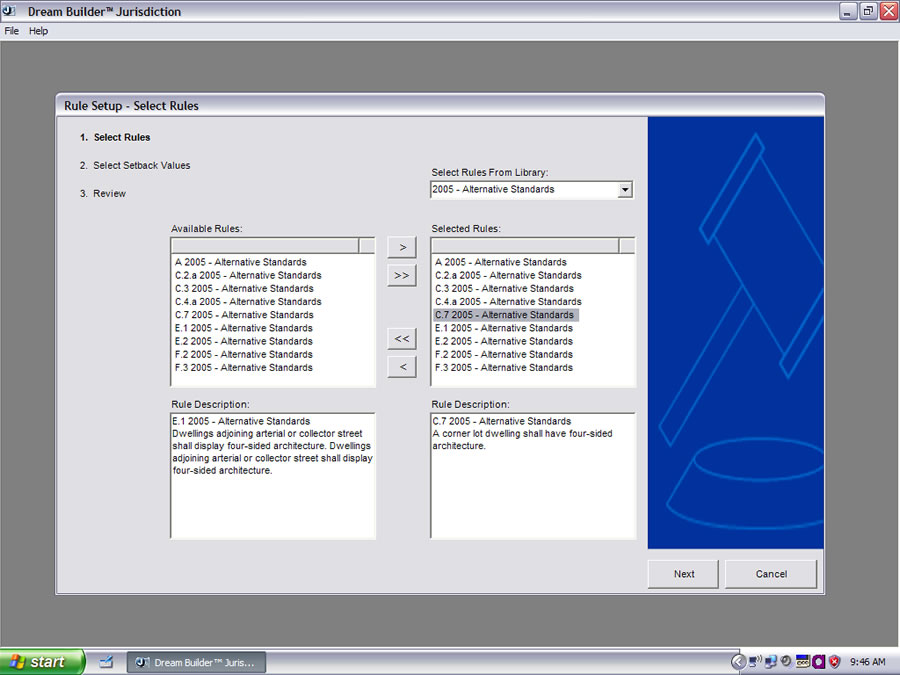Select F.2 2005 rule in Selected Rules
Viewport: 900px width, 675px height.
point(503,355)
